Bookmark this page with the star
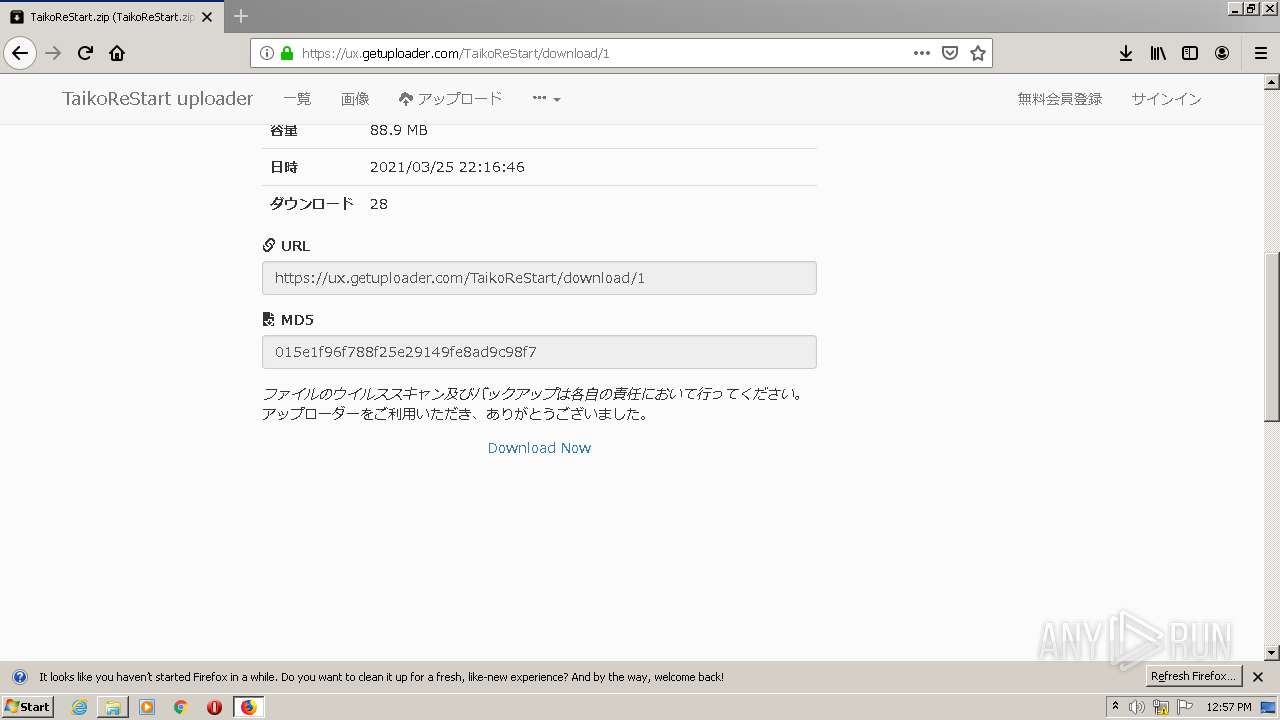 978,53
